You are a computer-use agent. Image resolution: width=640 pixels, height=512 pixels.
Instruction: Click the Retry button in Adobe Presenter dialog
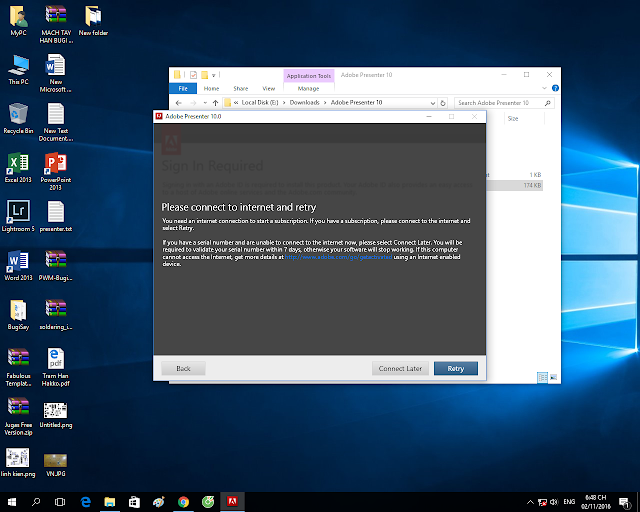coord(456,368)
